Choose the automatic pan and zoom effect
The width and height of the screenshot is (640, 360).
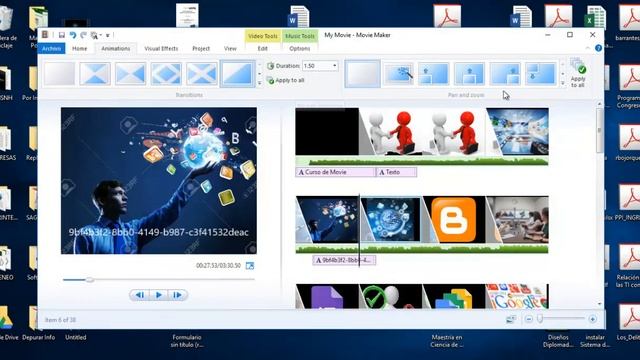click(x=398, y=74)
